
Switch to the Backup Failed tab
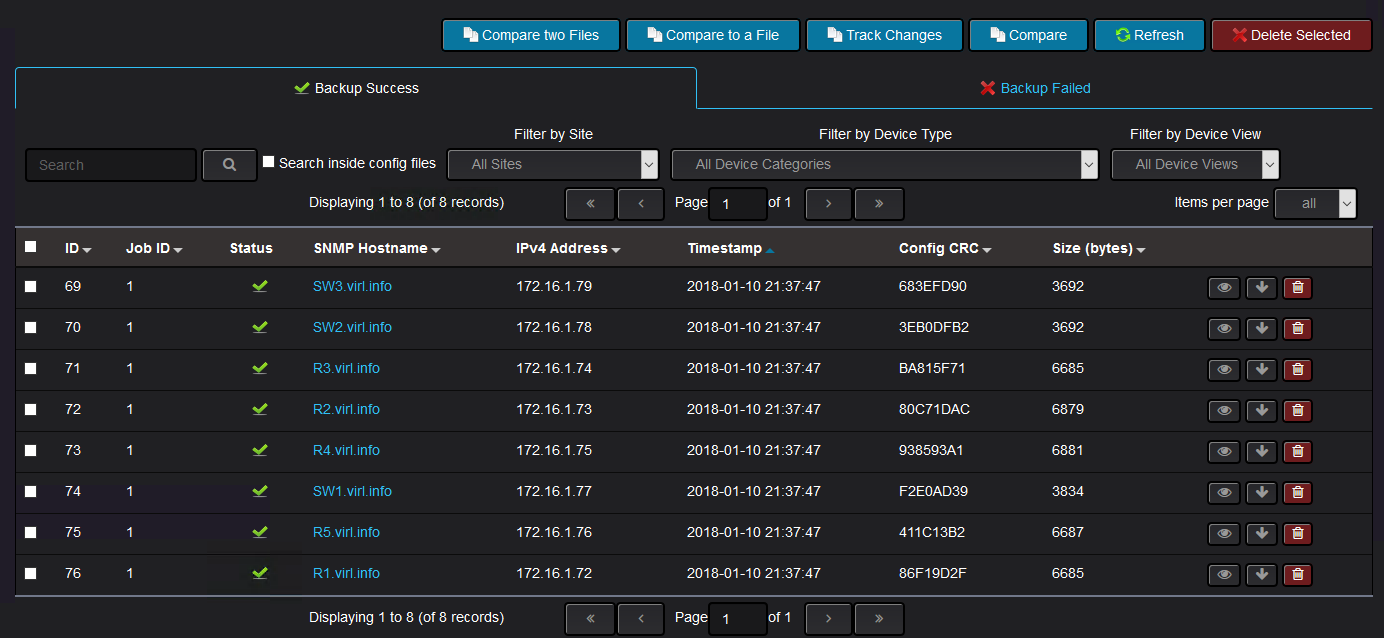[1035, 88]
